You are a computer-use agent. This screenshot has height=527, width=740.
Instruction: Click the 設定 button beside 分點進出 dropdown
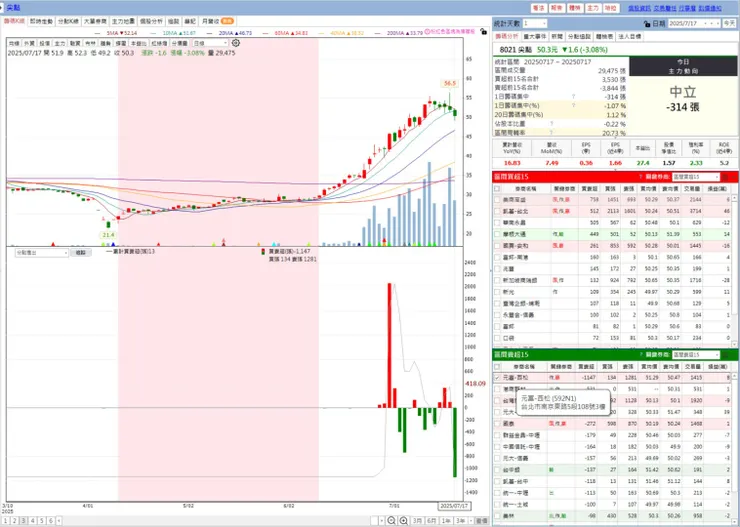point(81,252)
